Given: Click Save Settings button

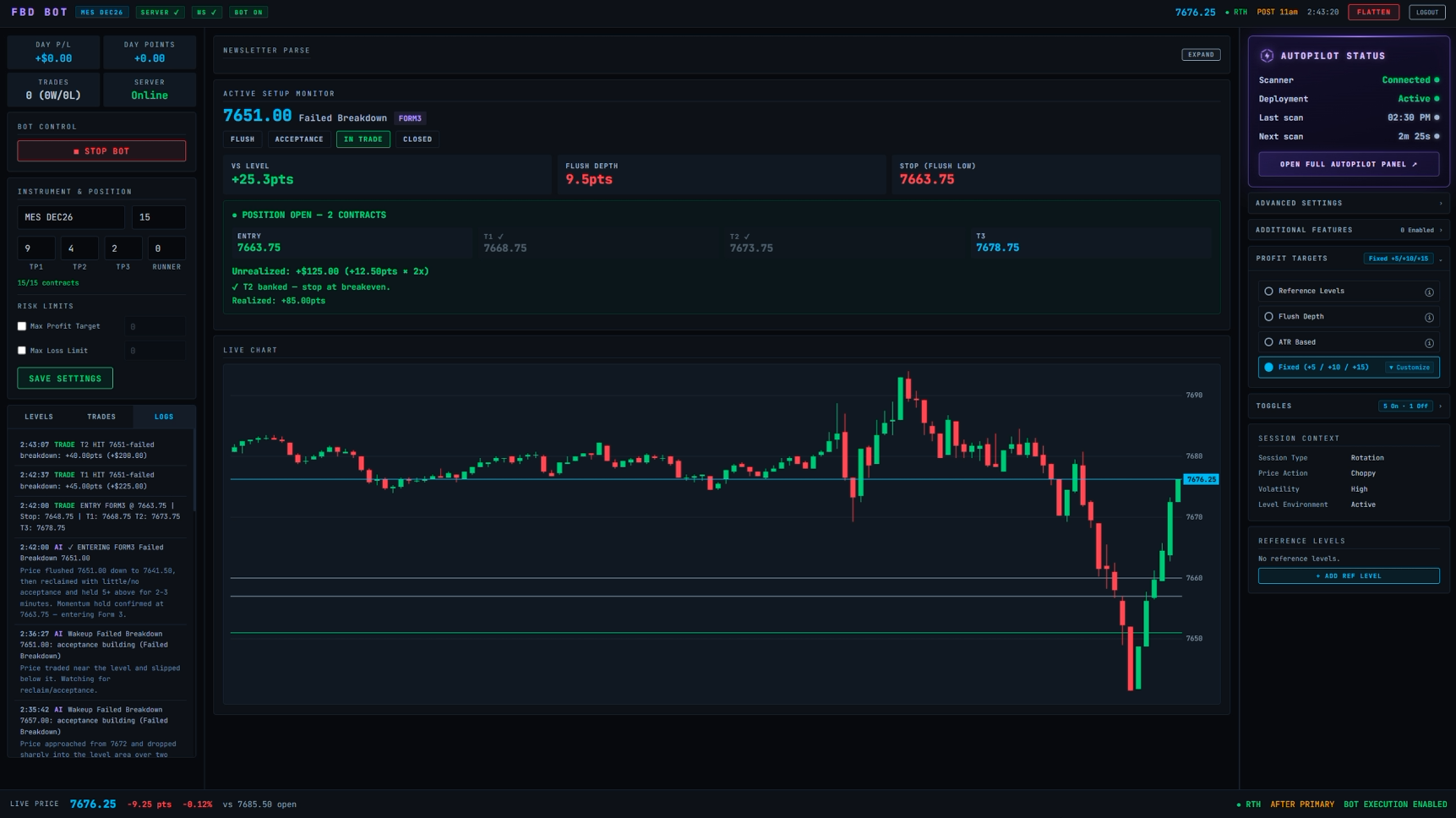Looking at the screenshot, I should [x=65, y=379].
